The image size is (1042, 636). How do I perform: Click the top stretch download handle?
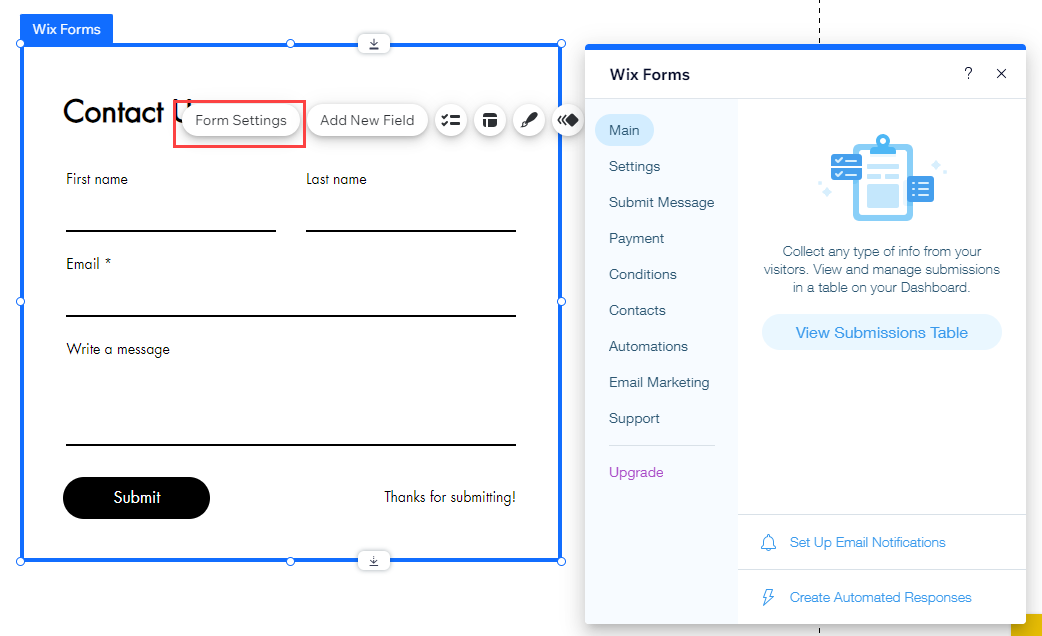click(374, 44)
